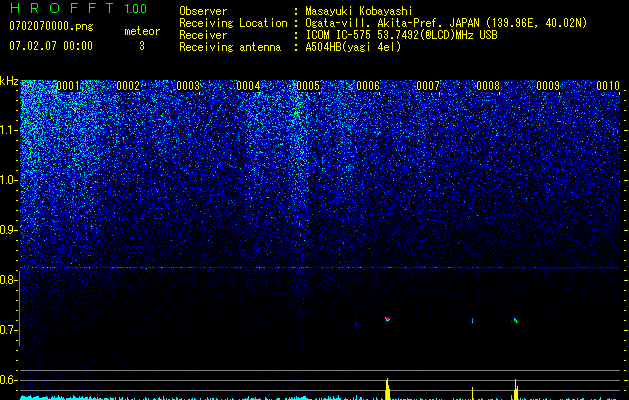Click the 0.6 frequency axis label
629x400 pixels.
(x=7, y=380)
